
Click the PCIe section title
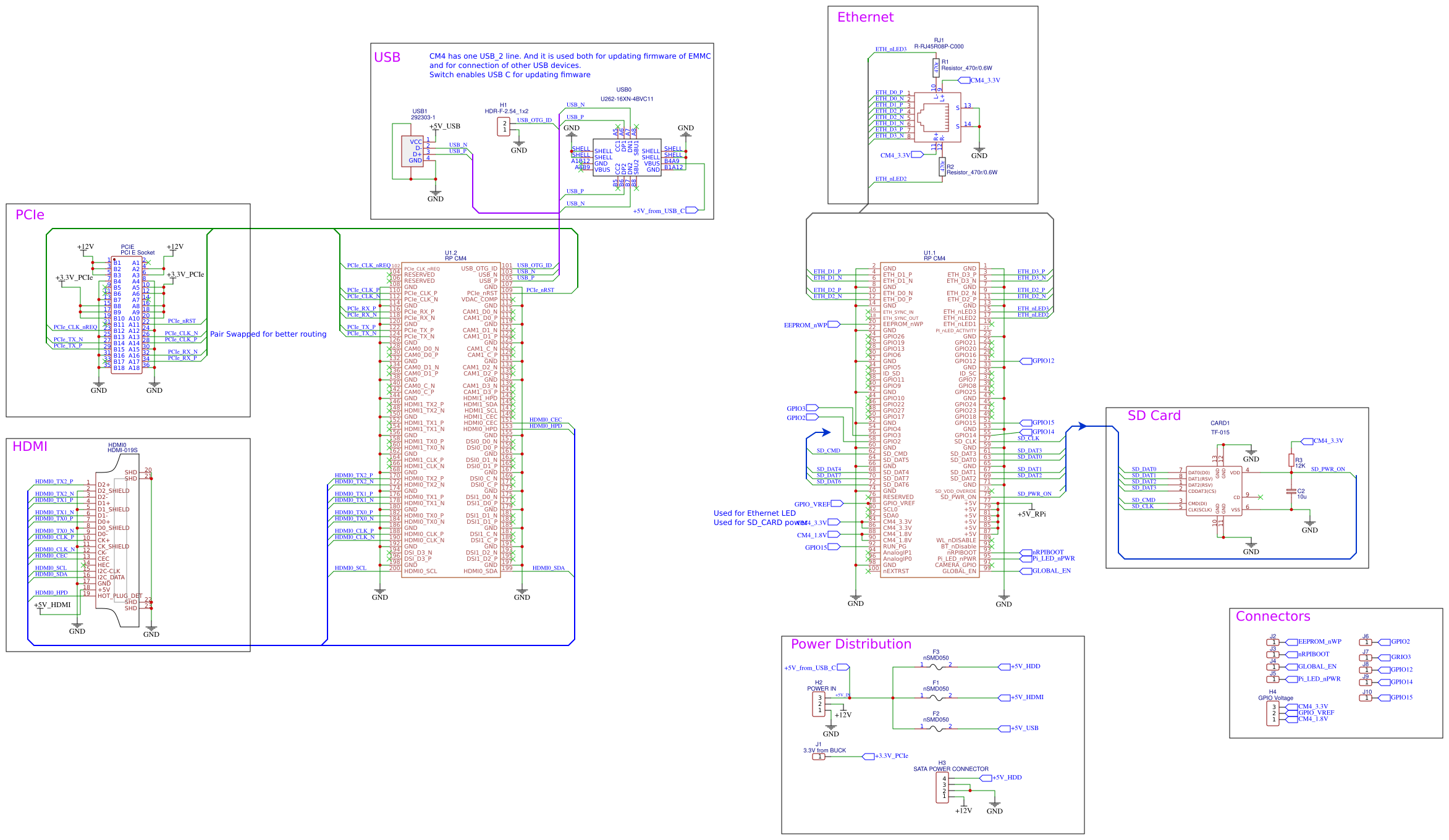(x=30, y=215)
